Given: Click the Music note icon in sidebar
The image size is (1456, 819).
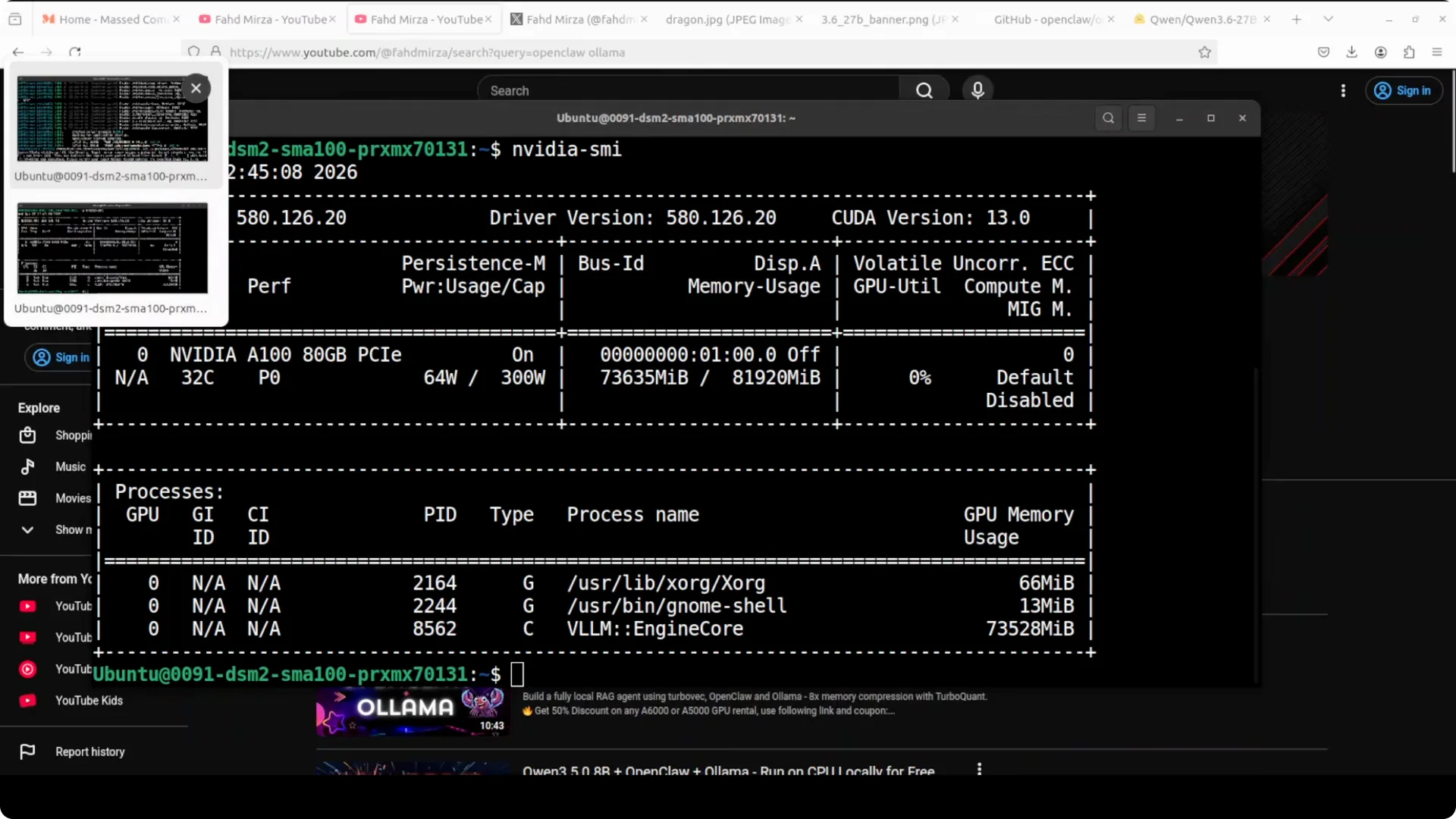Looking at the screenshot, I should click(x=27, y=466).
